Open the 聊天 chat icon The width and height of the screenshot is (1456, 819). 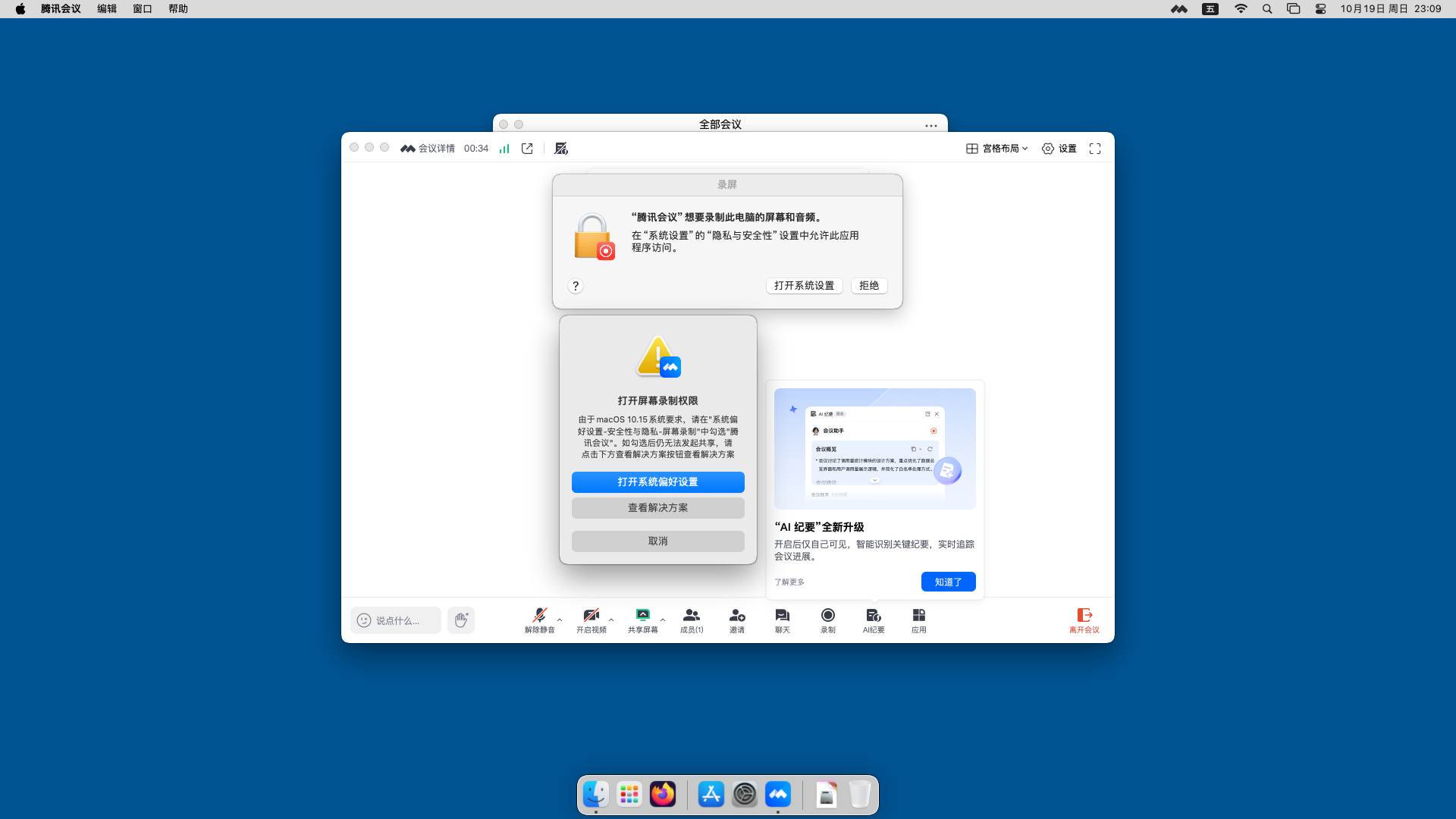pyautogui.click(x=782, y=616)
